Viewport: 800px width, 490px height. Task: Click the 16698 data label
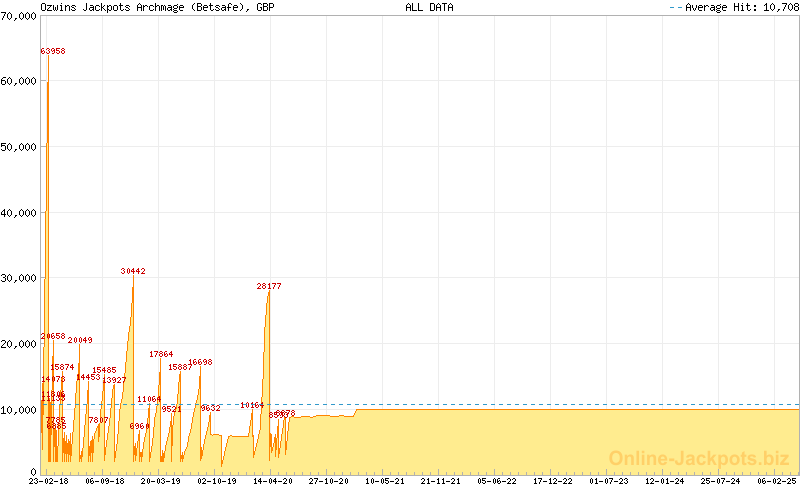(x=200, y=362)
